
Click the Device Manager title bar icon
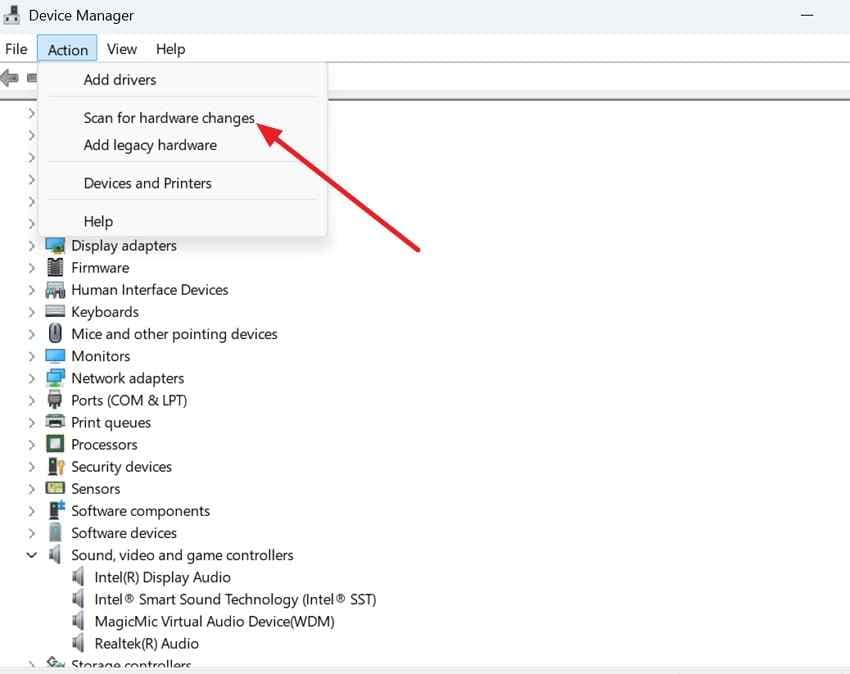click(11, 15)
